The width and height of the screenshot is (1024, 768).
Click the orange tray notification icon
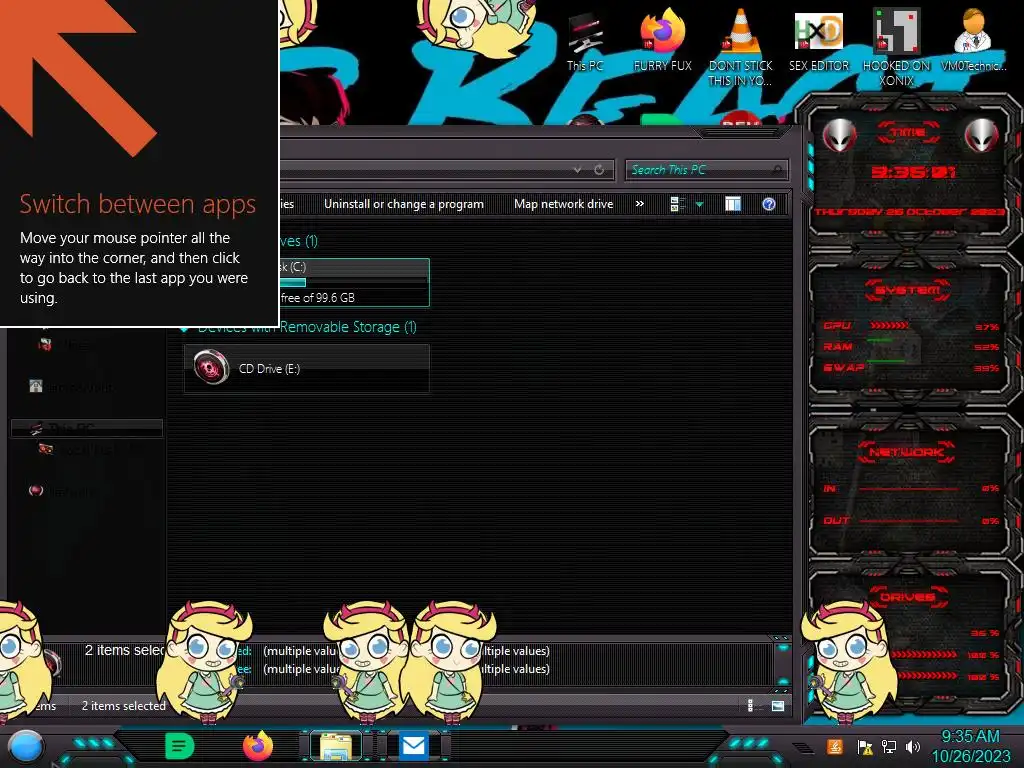click(835, 746)
